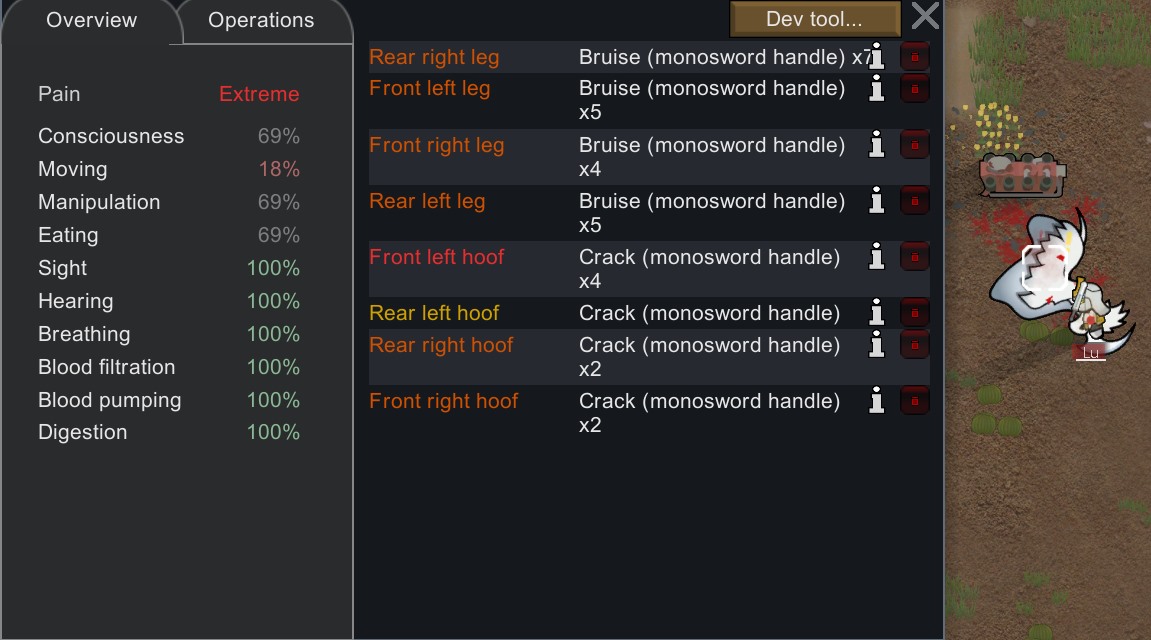The width and height of the screenshot is (1151, 640).
Task: Show info for Rear left leg bruise
Action: [876, 201]
